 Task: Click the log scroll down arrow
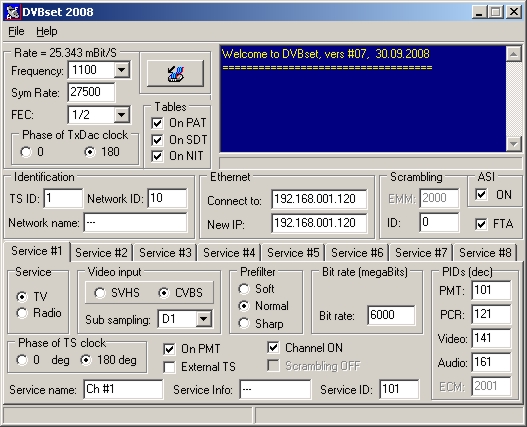514,144
